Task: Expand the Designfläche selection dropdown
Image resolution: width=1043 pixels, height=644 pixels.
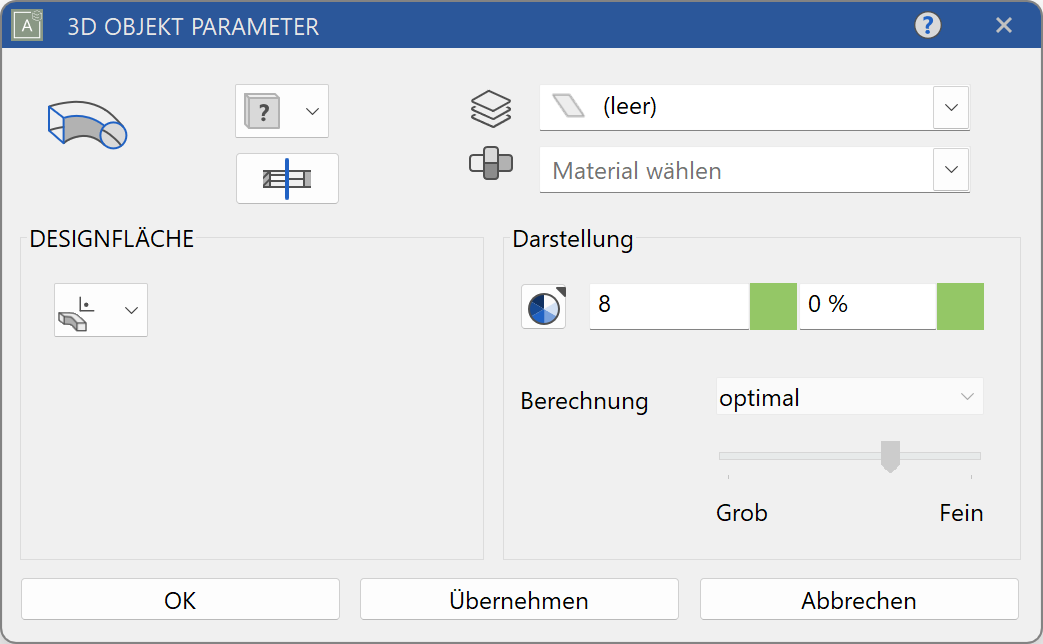Action: 130,310
